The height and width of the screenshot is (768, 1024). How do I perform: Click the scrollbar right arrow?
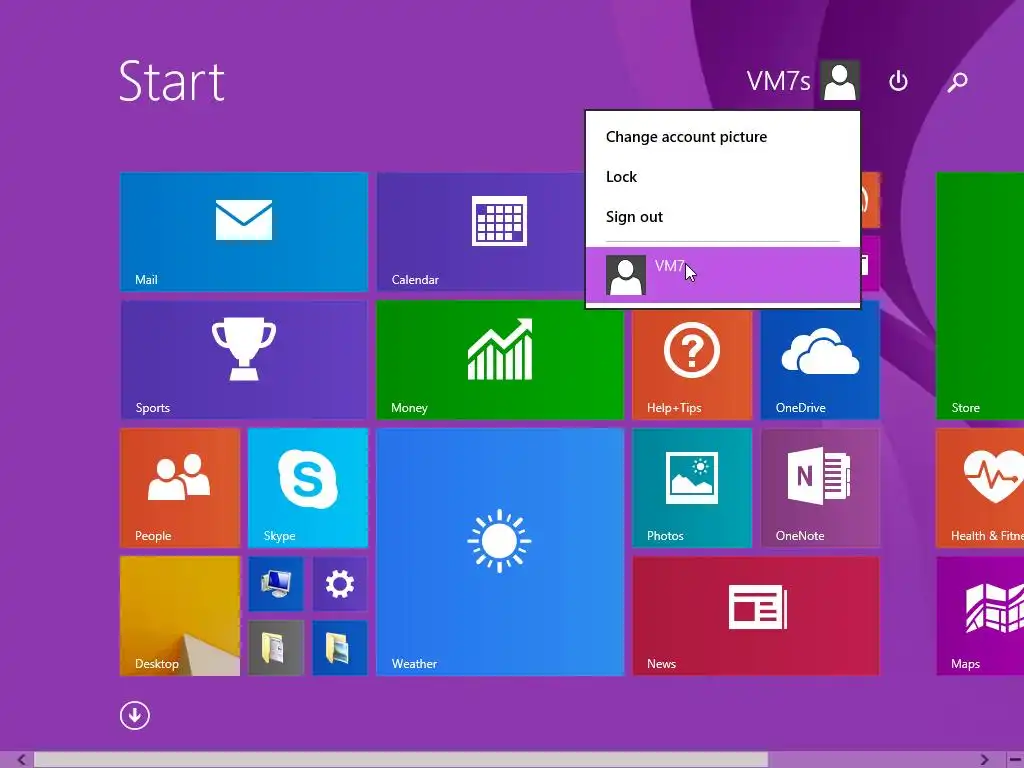[x=984, y=760]
